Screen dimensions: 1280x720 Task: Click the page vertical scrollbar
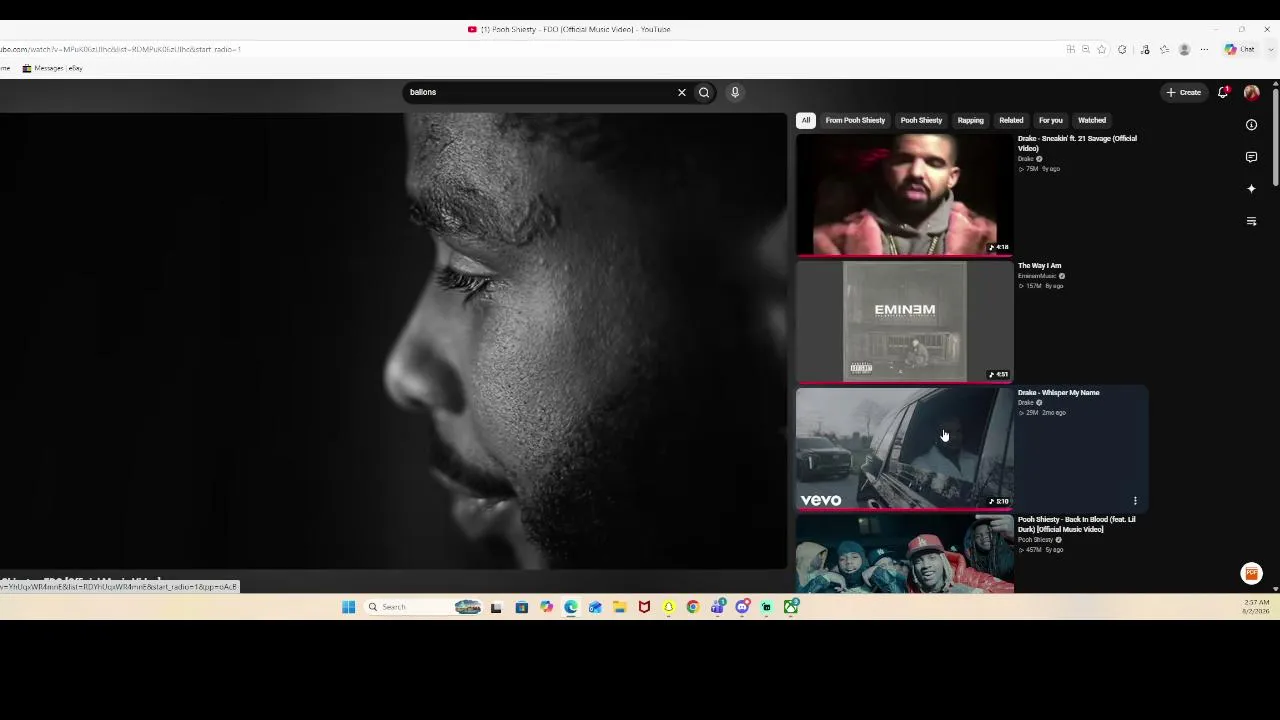pyautogui.click(x=1275, y=138)
